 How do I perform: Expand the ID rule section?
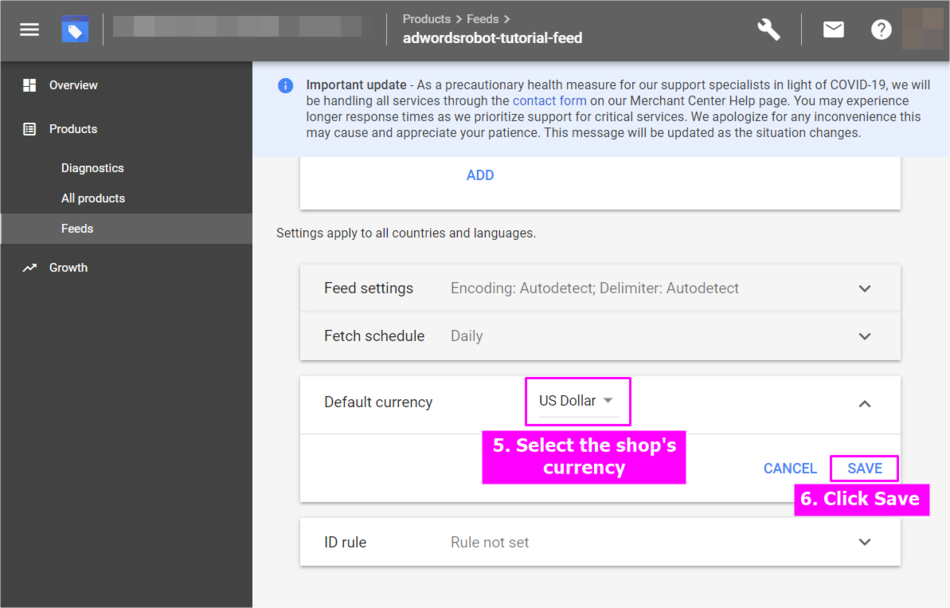tap(864, 543)
